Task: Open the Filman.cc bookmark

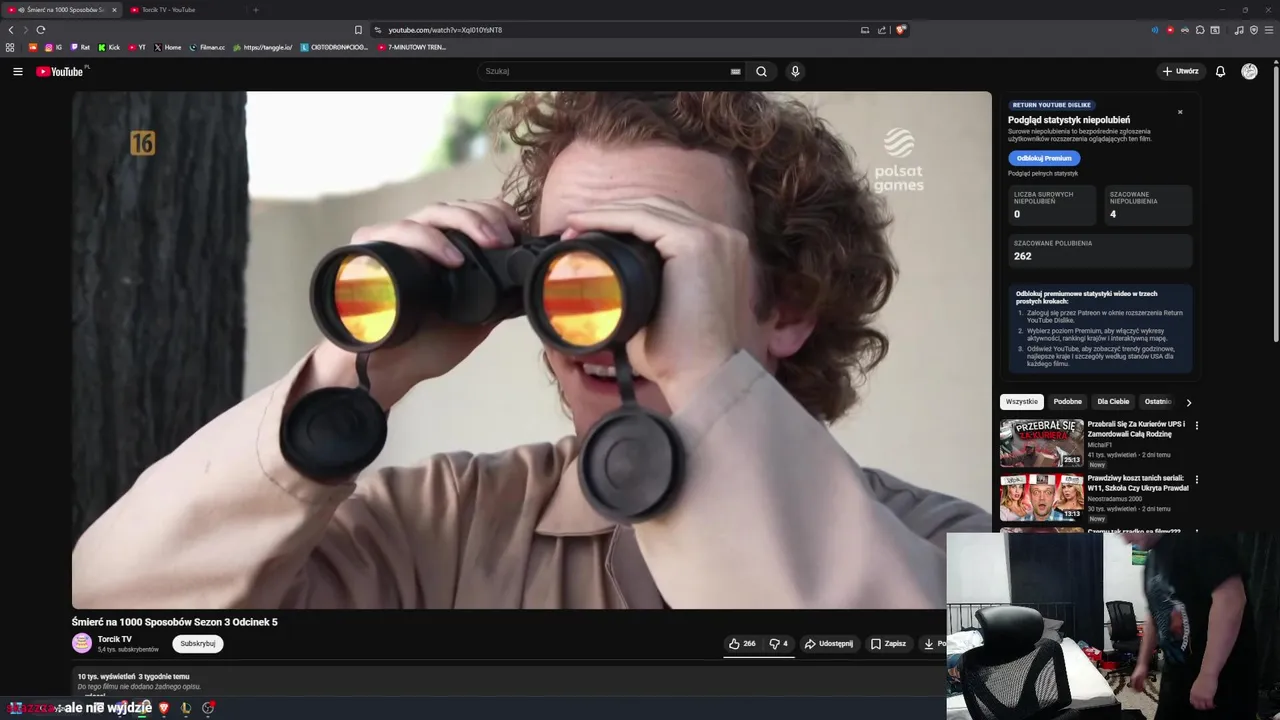Action: tap(207, 47)
